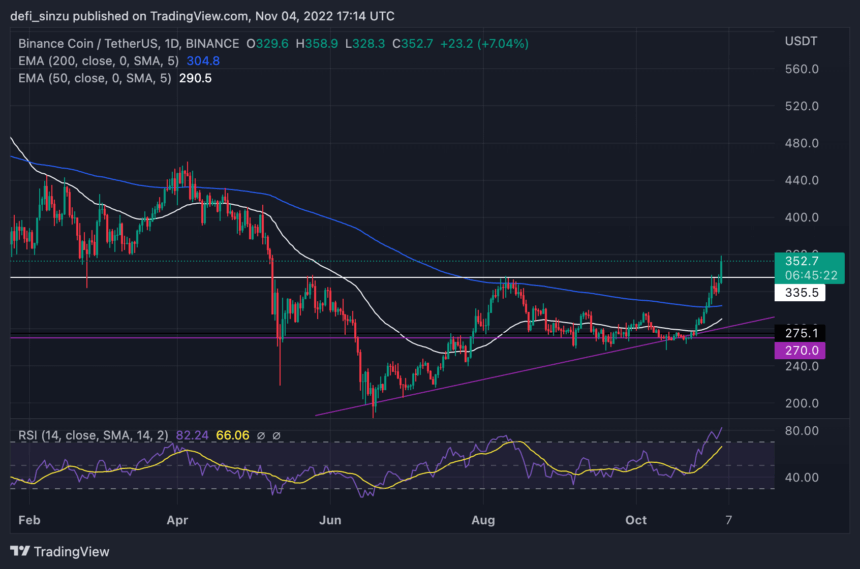Click the current price label 352.7

pos(802,261)
